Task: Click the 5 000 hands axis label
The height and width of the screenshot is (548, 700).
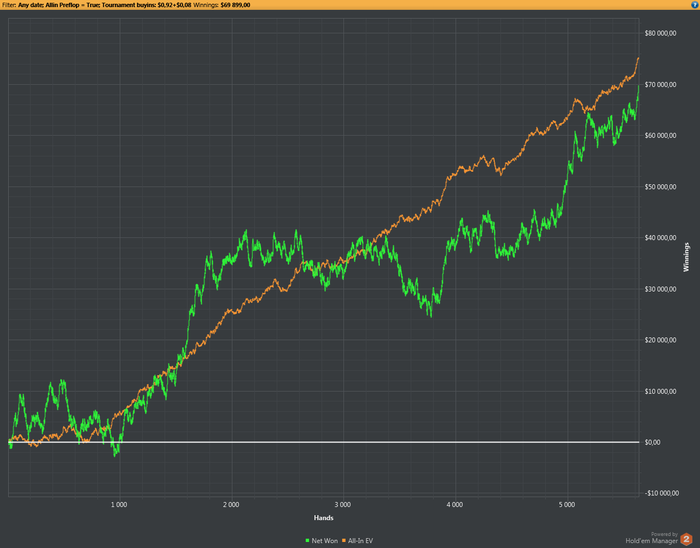Action: 567,505
